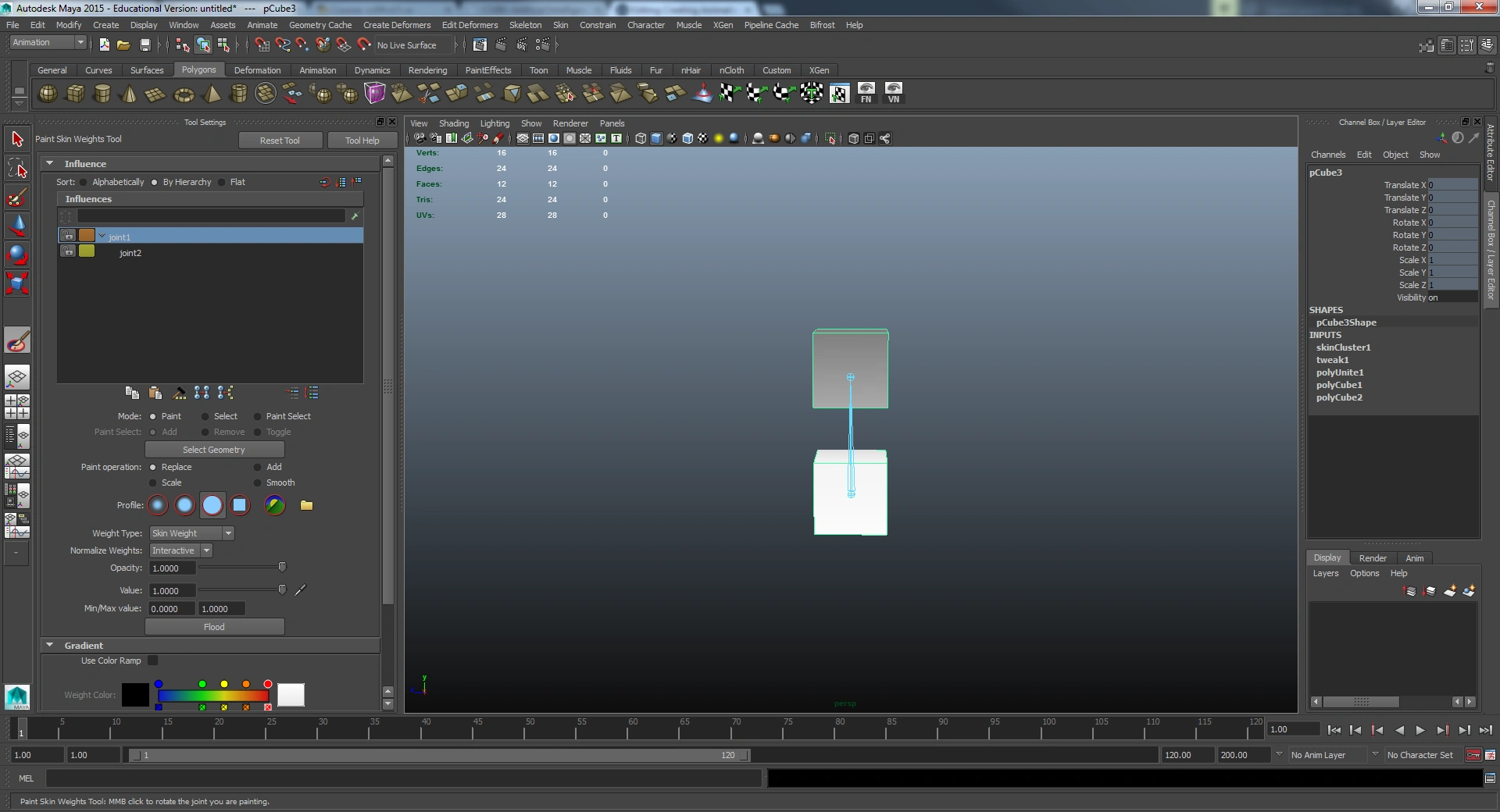Select the Smooth paint operation
The image size is (1500, 812).
point(257,483)
